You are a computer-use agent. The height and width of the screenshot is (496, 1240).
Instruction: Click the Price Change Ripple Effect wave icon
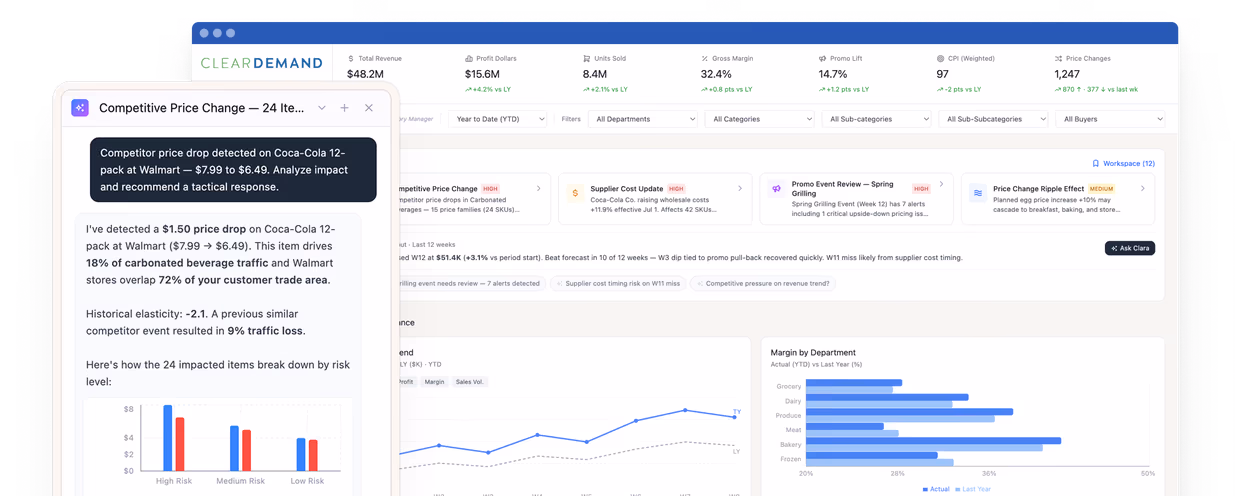tap(978, 193)
